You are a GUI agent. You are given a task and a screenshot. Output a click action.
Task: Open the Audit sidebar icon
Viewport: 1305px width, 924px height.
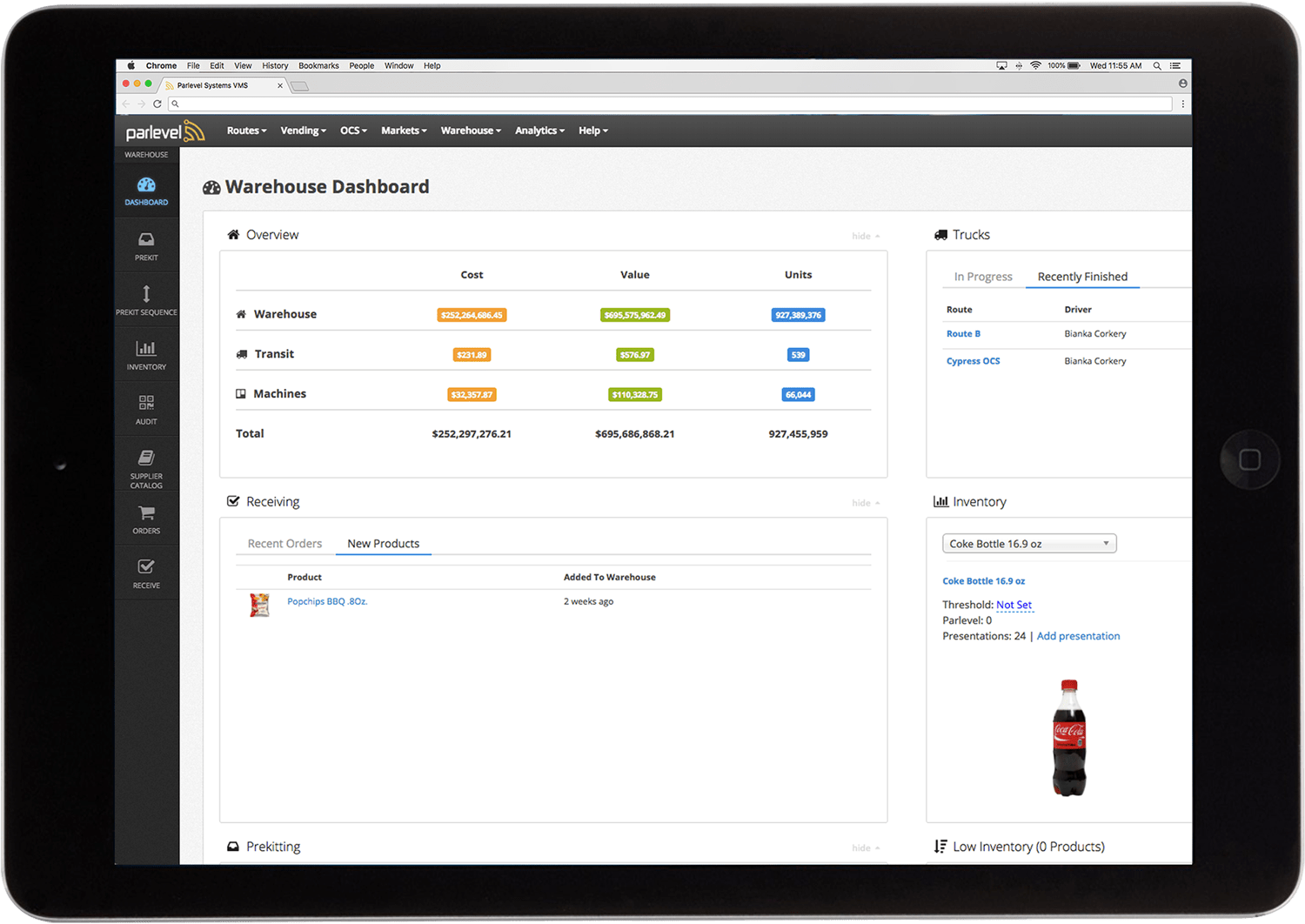coord(146,403)
